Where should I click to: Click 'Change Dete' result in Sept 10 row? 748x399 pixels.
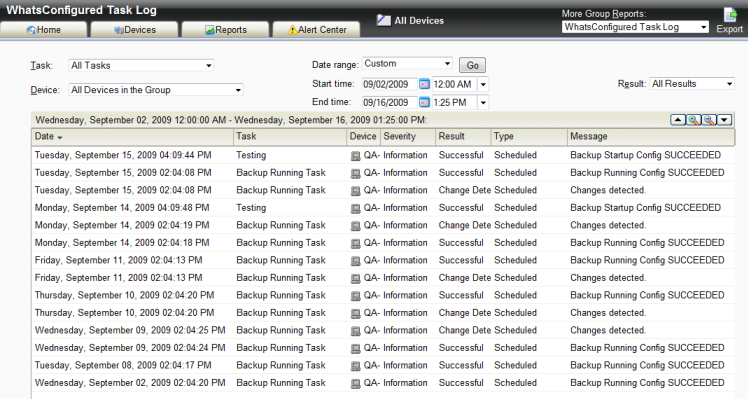coord(465,313)
